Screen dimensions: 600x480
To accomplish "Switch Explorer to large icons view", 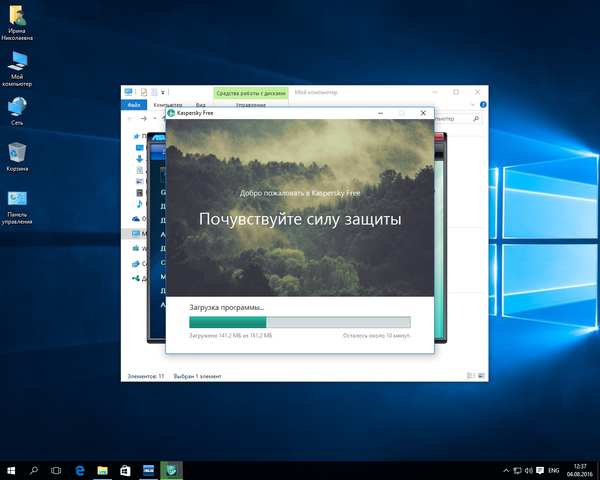I will (x=481, y=376).
